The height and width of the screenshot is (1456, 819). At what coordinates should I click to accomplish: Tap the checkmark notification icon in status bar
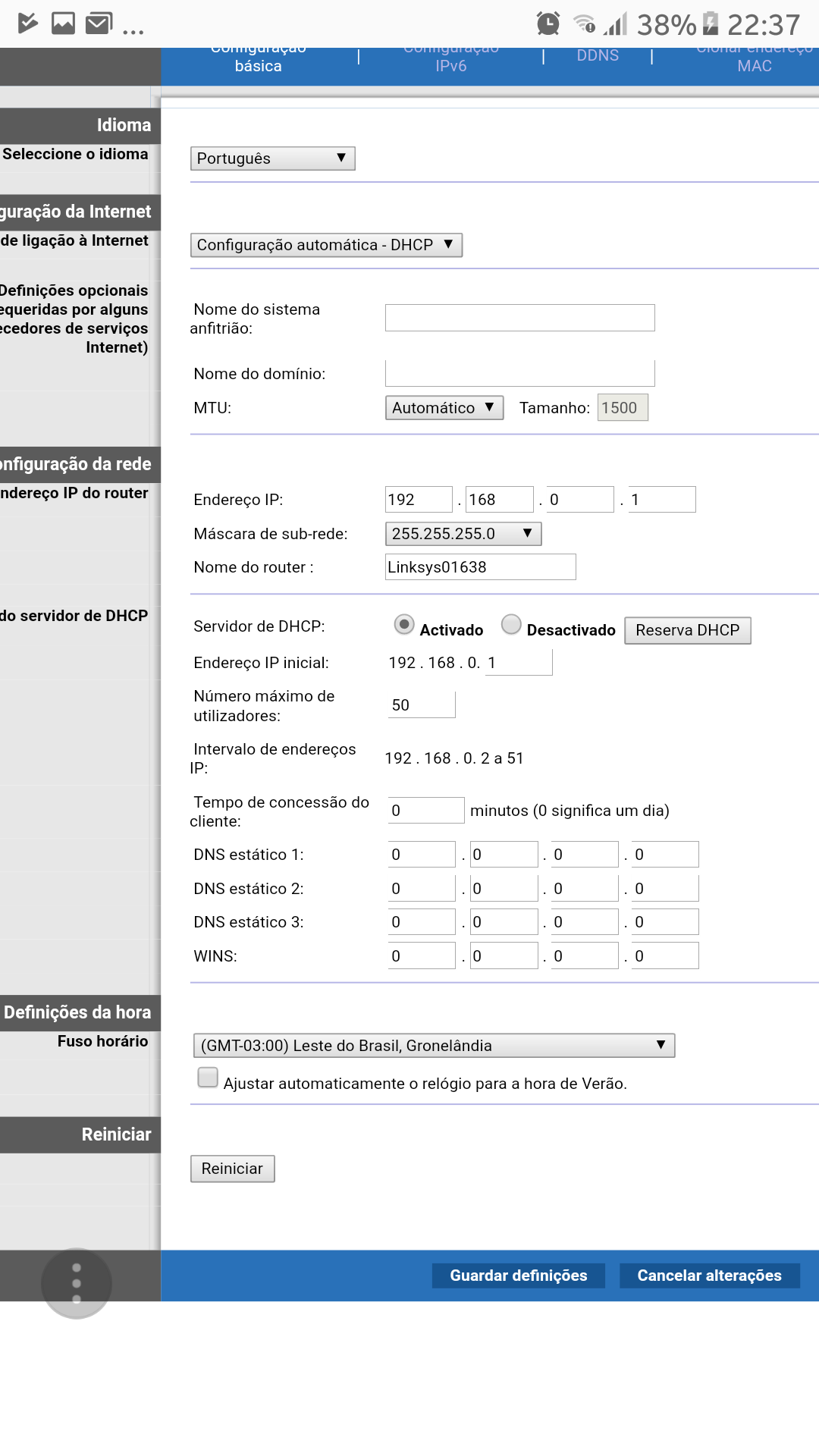click(x=28, y=24)
